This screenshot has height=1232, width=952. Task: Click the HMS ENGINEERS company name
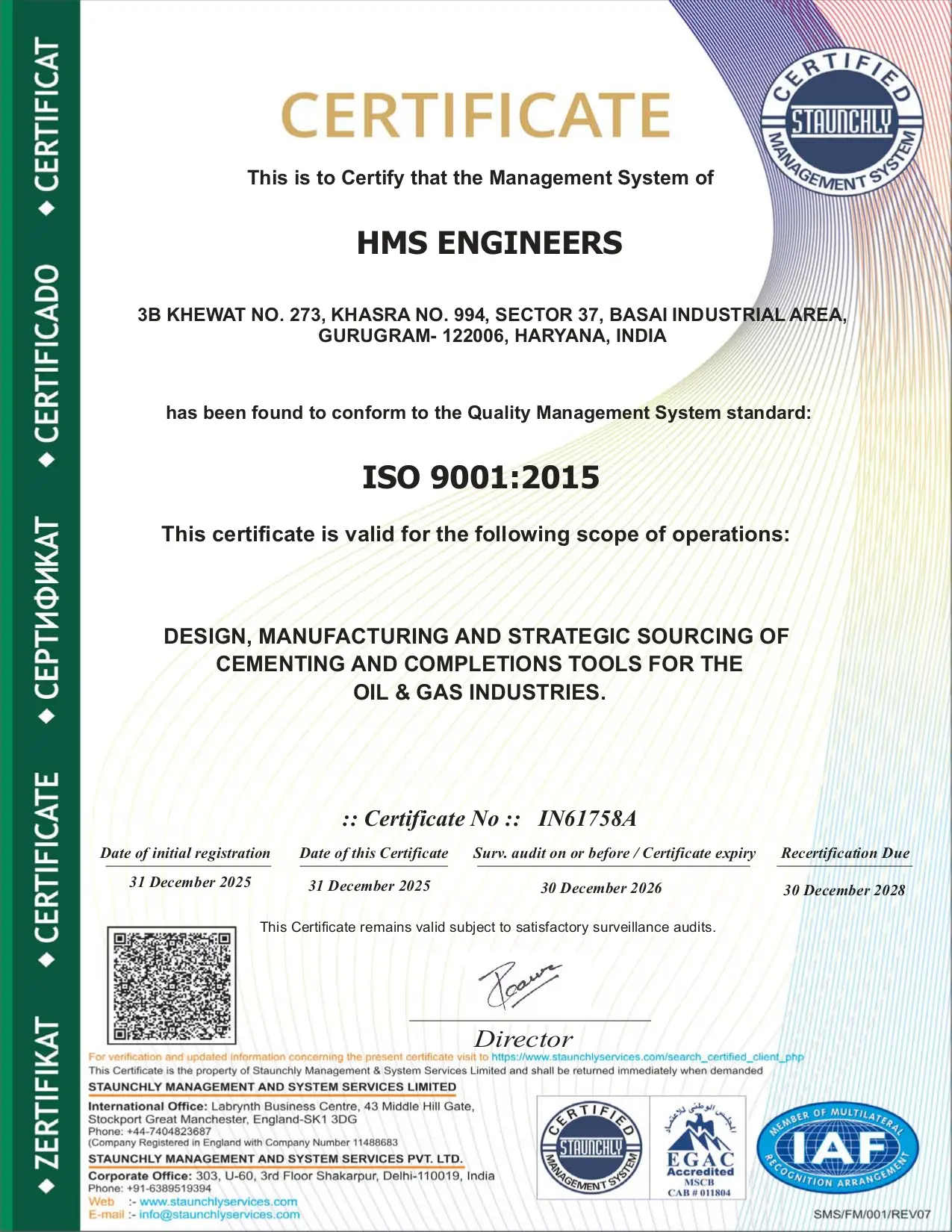coord(489,243)
